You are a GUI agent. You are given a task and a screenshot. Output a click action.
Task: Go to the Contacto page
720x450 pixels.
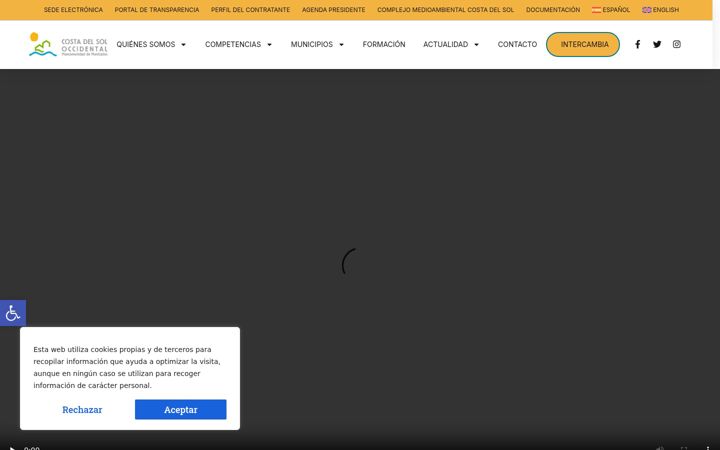(x=517, y=44)
